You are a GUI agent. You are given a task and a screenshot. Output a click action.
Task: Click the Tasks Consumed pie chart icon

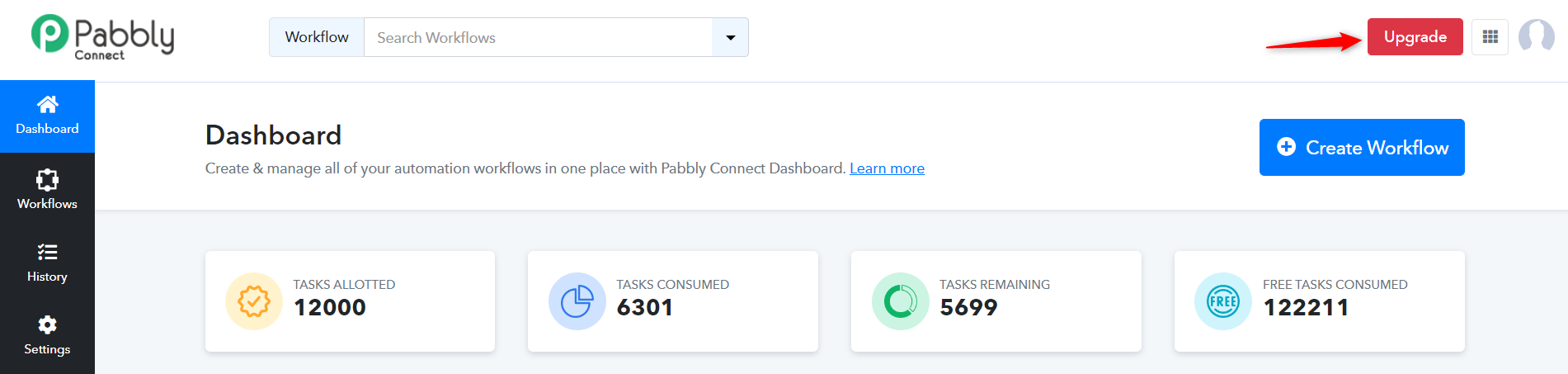point(577,301)
